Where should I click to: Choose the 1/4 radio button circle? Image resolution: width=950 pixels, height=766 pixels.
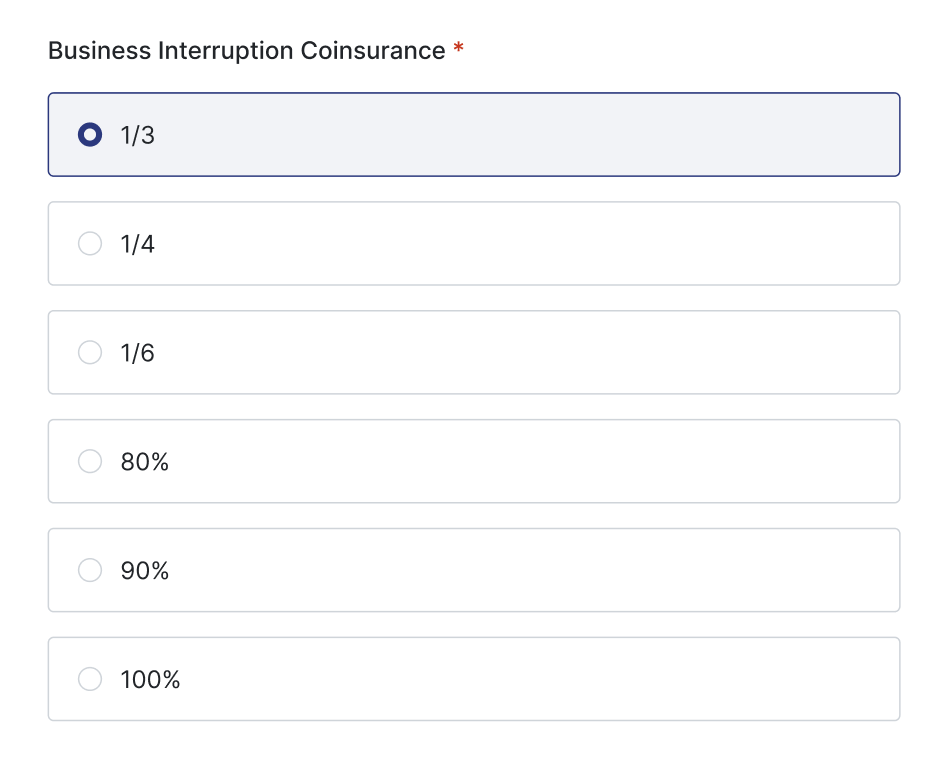[x=90, y=244]
